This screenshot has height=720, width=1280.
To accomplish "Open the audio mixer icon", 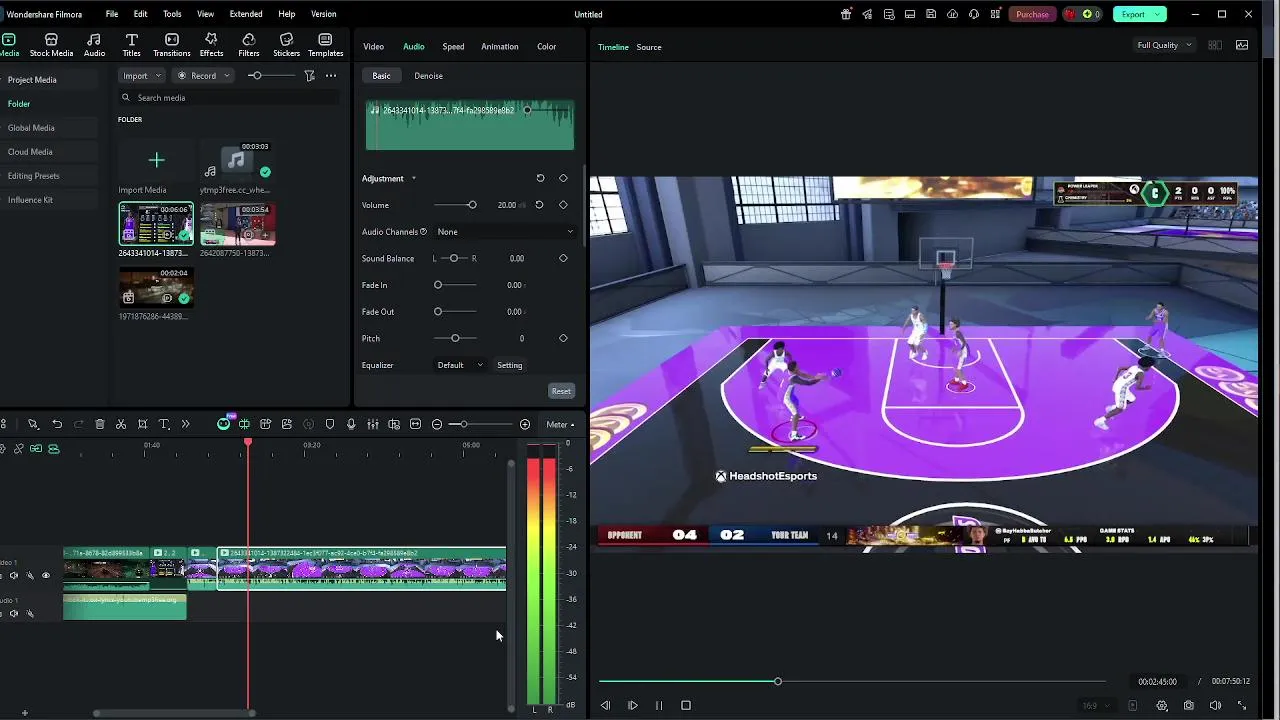I will click(372, 424).
